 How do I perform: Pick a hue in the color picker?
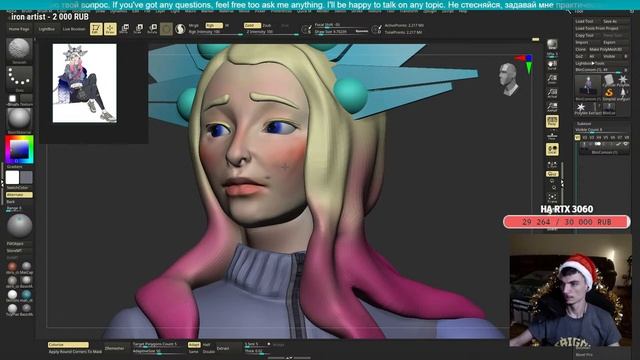[19, 150]
